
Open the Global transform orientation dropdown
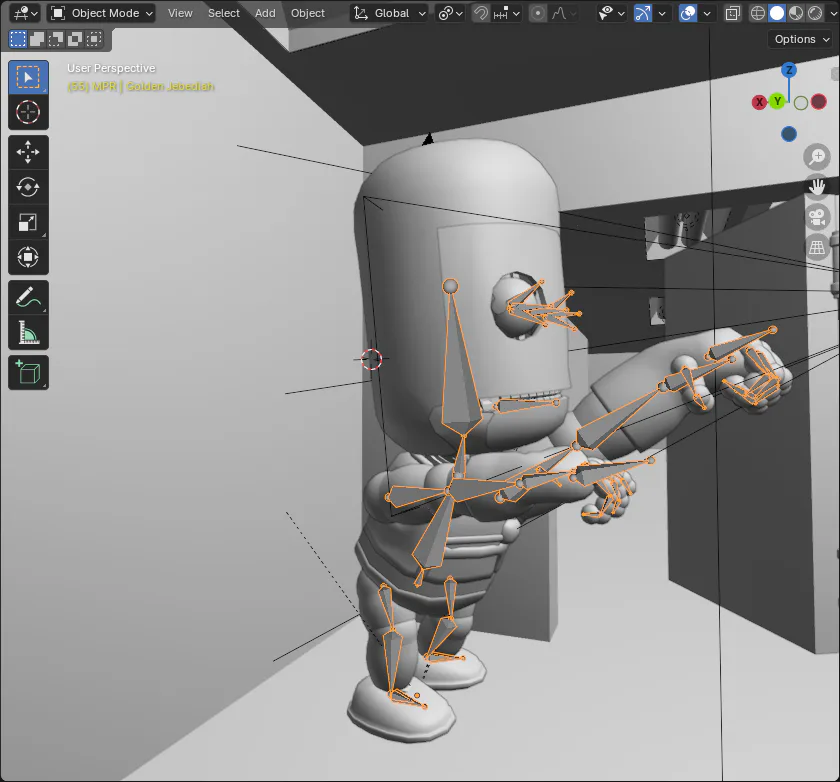pyautogui.click(x=389, y=13)
